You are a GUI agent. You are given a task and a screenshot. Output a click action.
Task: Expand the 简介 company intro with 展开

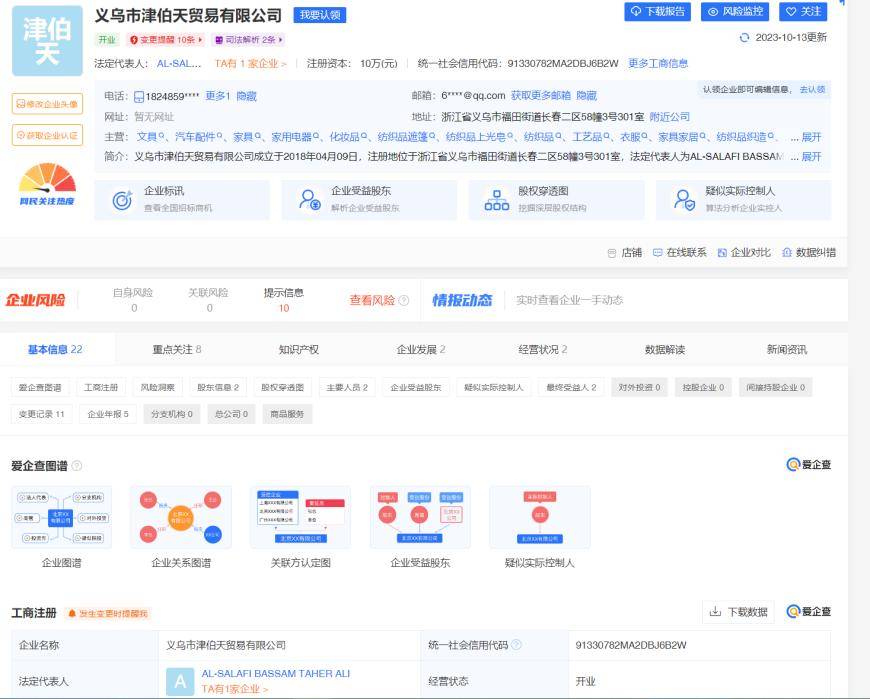[x=811, y=156]
